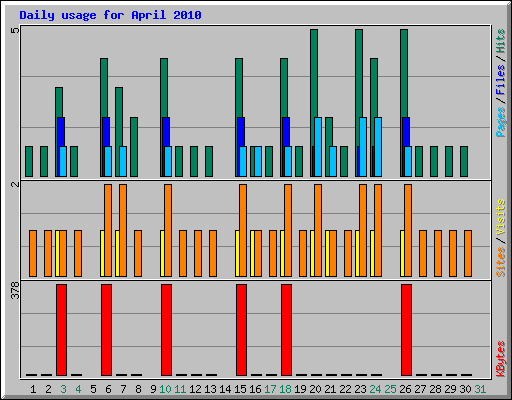The image size is (512, 400).
Task: Click the "Sites" legend label
Action: pos(501,262)
